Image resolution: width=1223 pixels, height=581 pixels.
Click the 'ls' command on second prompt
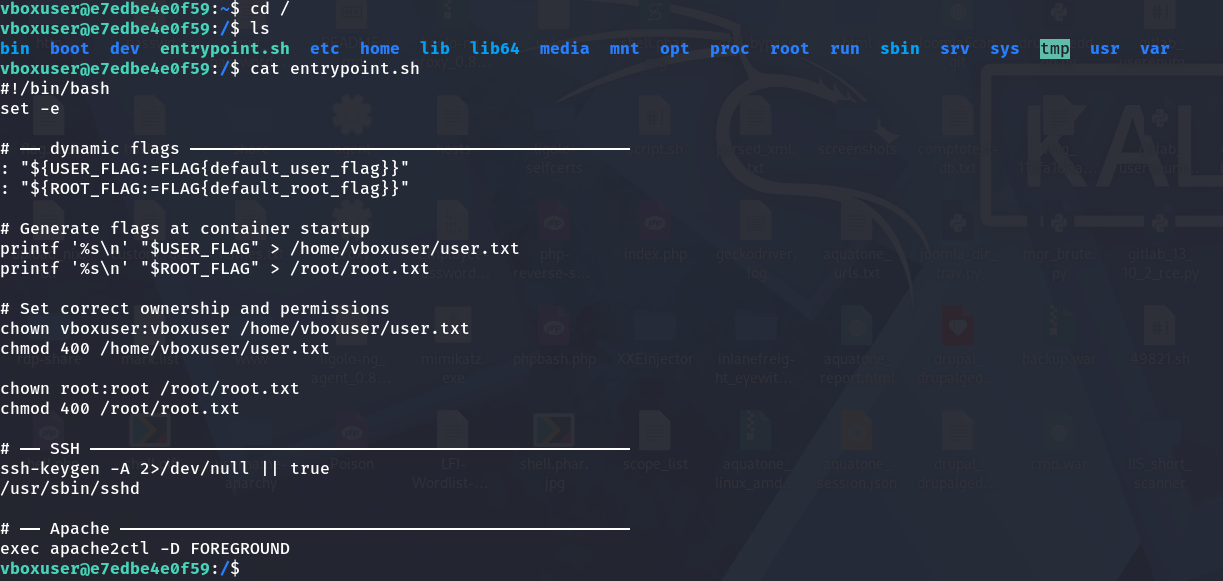pyautogui.click(x=260, y=28)
